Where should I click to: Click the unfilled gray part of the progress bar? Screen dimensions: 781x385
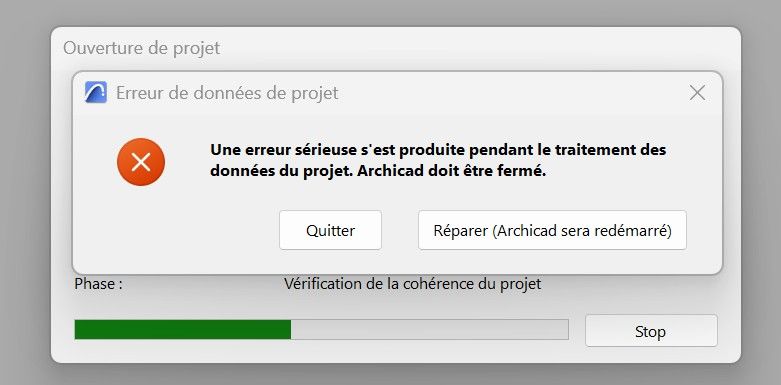tap(429, 330)
